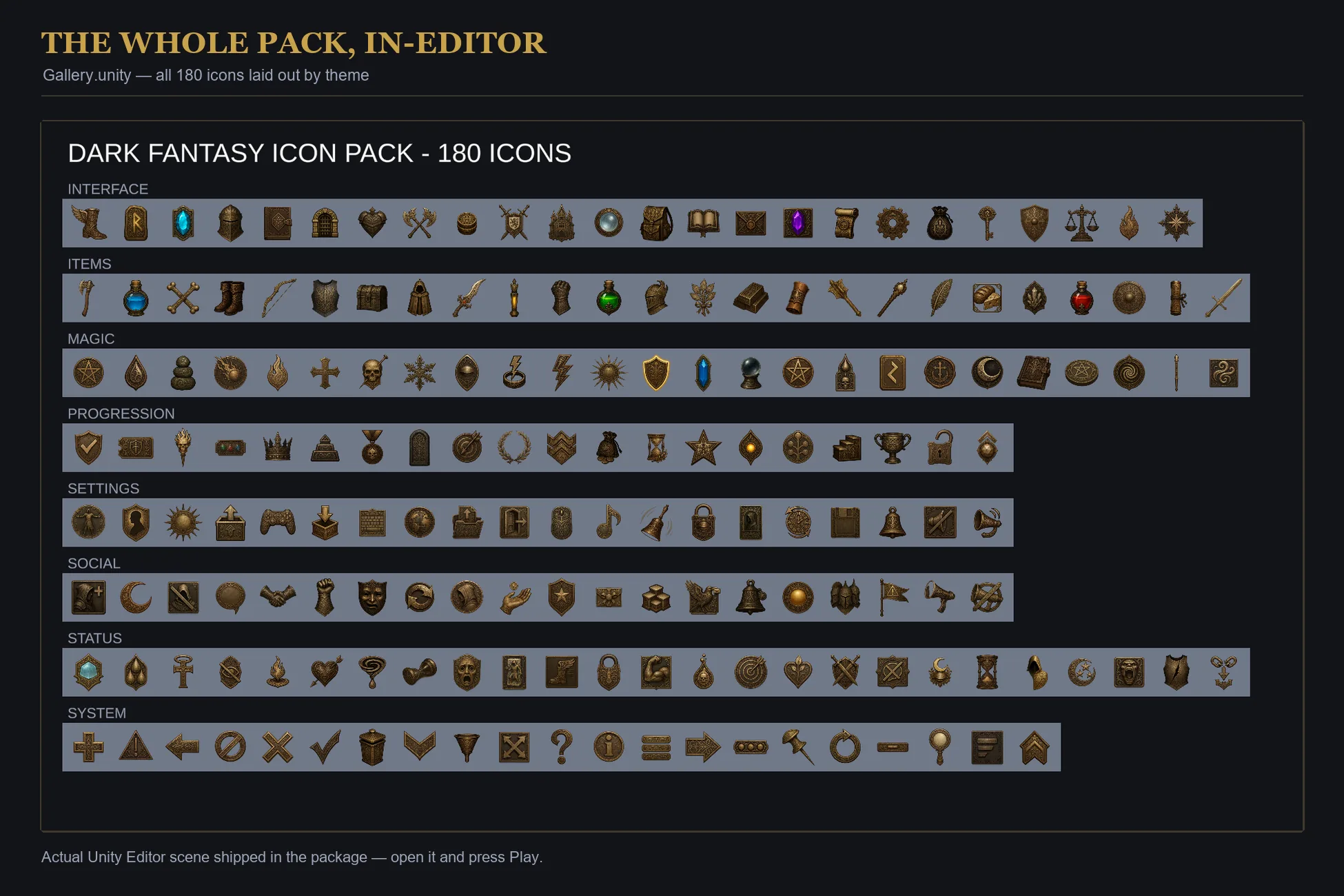
Task: Select the treasure chest icon in Items row
Action: pos(372,298)
